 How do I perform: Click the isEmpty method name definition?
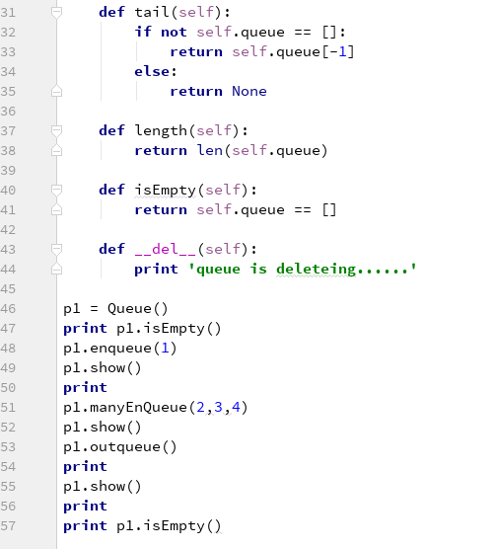pos(165,190)
